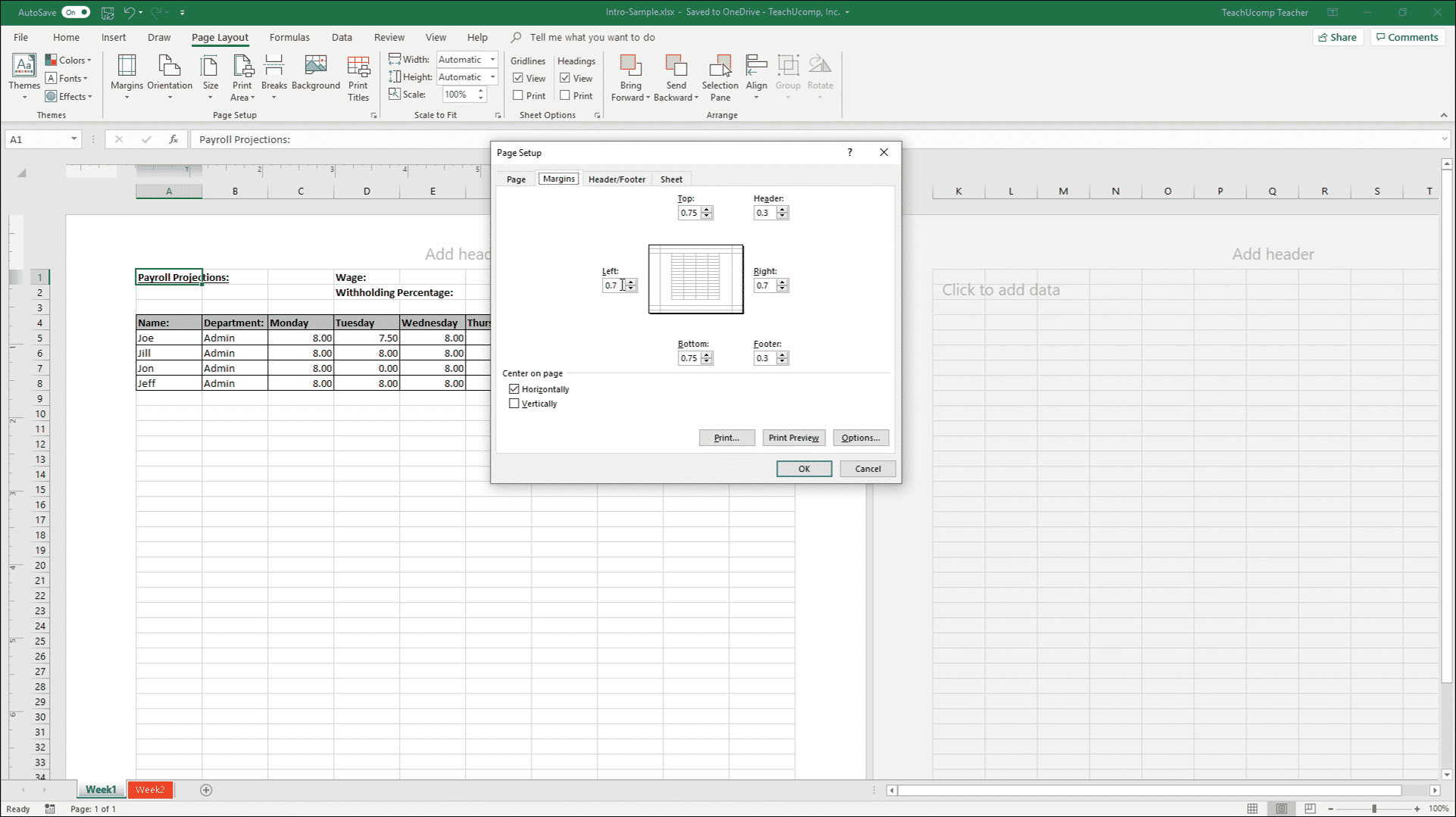The width and height of the screenshot is (1456, 817).
Task: Expand the formula bar
Action: pos(1445,139)
